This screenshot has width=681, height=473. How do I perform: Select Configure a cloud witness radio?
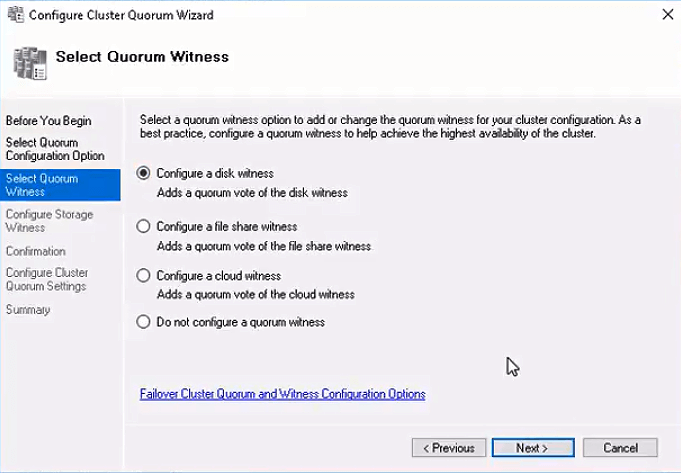click(143, 276)
